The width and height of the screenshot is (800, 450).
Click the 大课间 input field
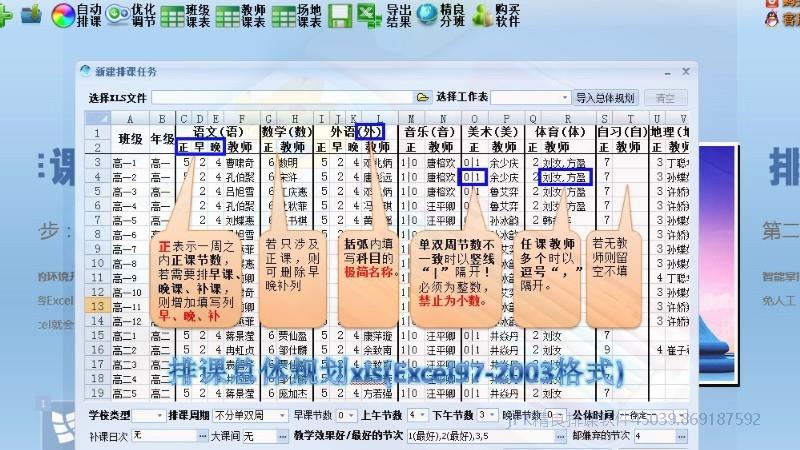(259, 436)
